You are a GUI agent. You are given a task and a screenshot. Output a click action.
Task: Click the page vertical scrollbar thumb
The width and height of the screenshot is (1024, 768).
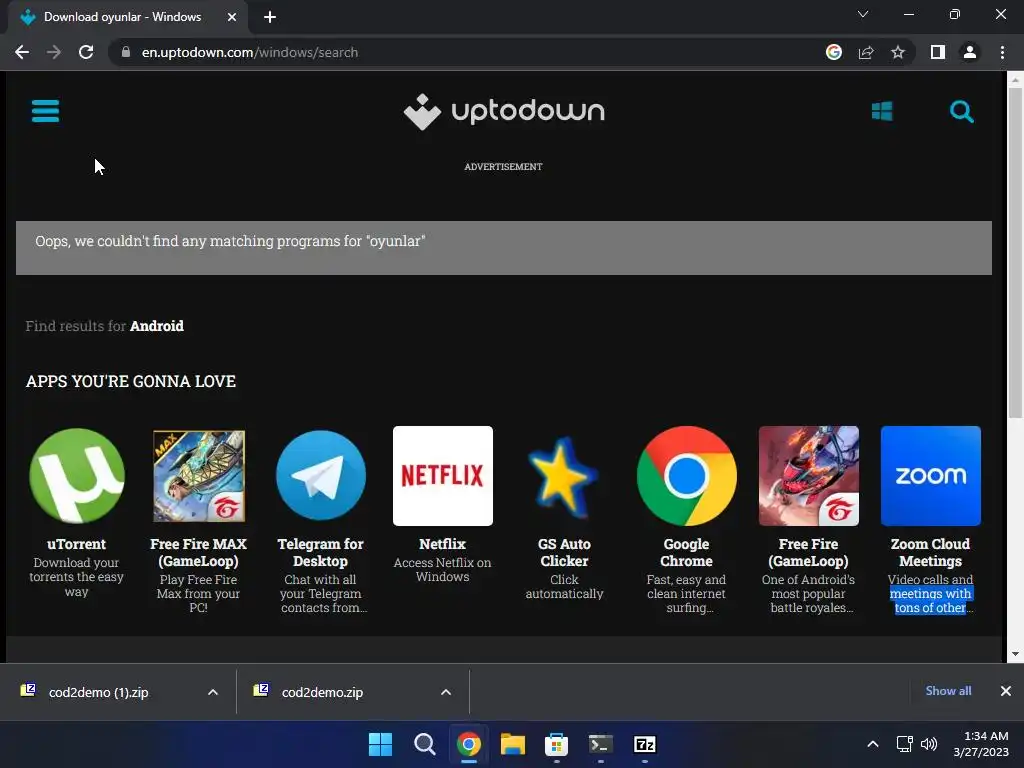[1015, 252]
